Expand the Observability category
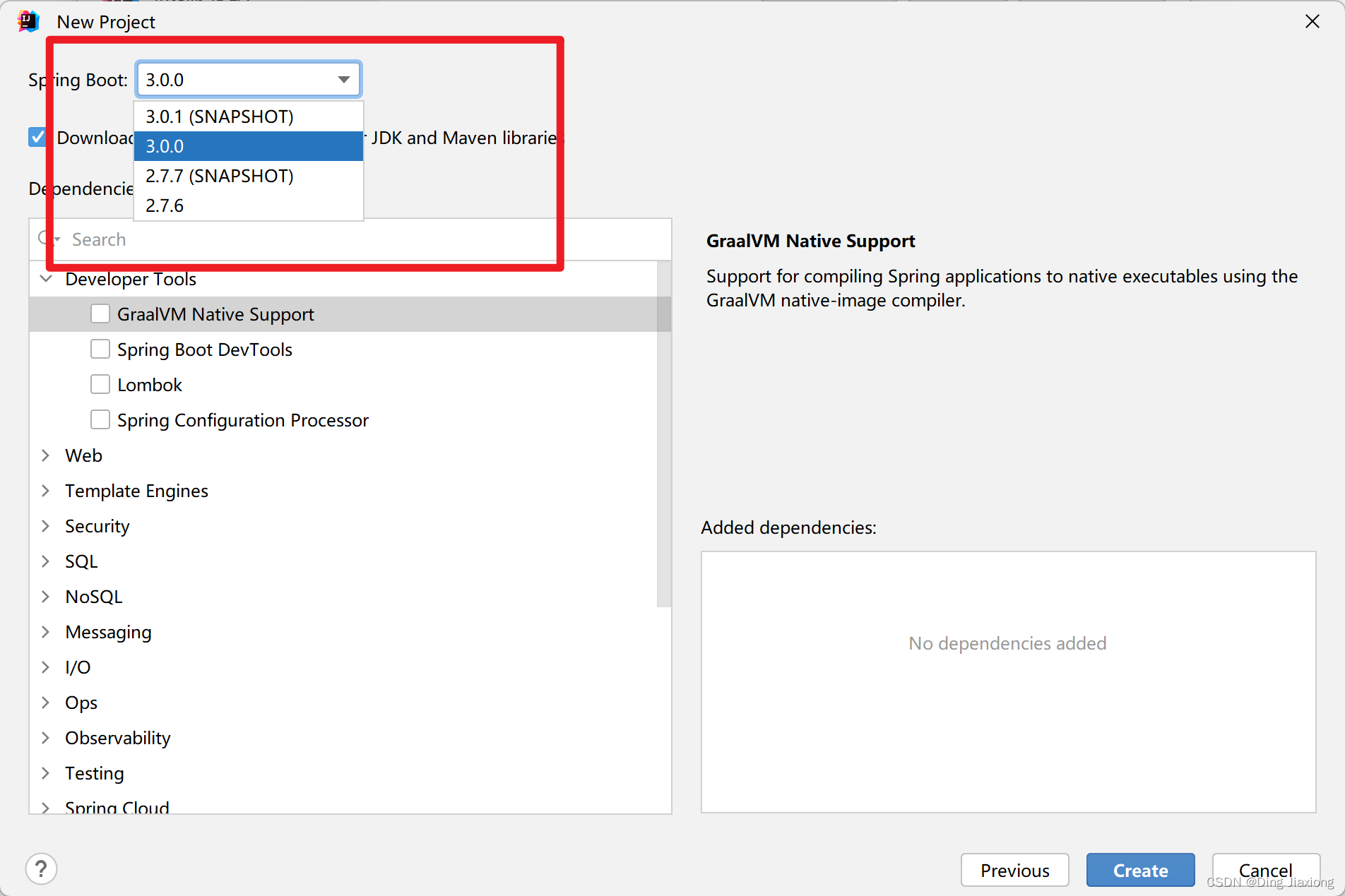1345x896 pixels. (x=46, y=738)
